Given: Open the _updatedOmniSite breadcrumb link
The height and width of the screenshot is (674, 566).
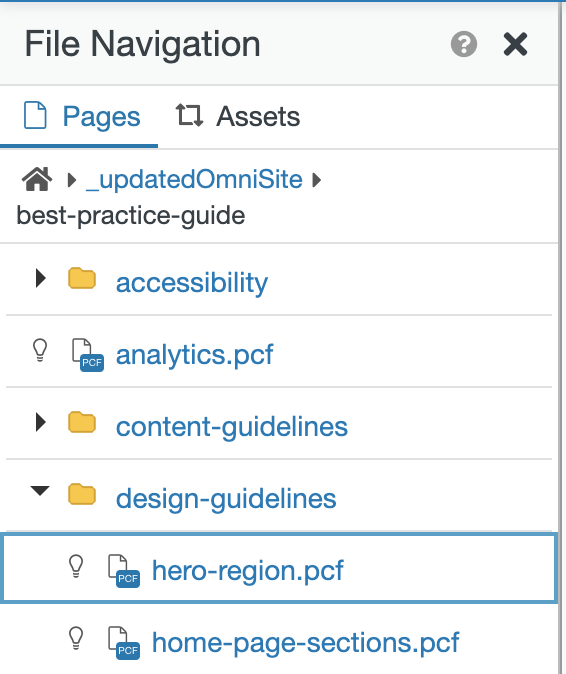Looking at the screenshot, I should click(x=194, y=180).
